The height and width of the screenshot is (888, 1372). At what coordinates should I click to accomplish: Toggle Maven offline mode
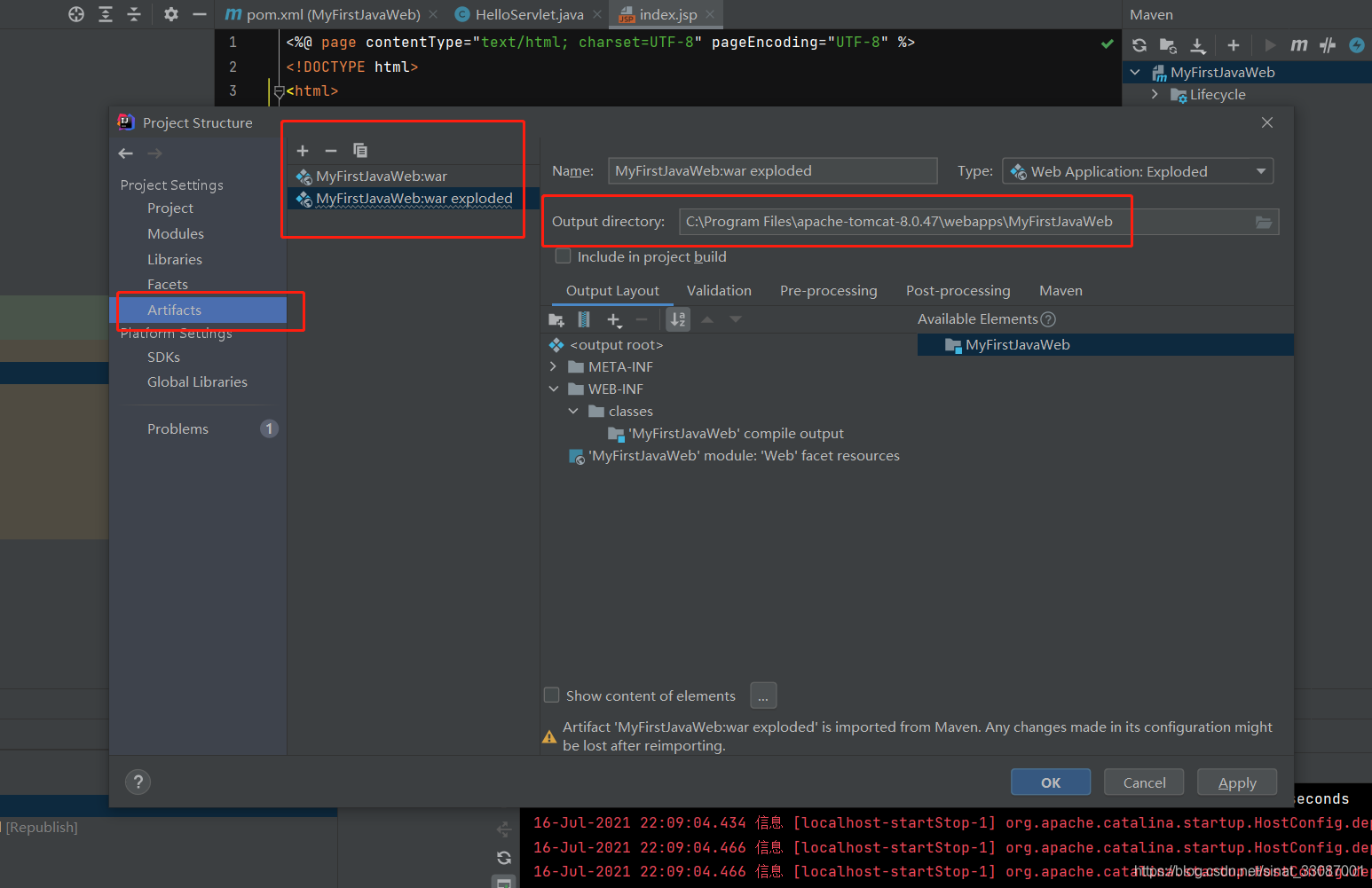pyautogui.click(x=1328, y=45)
